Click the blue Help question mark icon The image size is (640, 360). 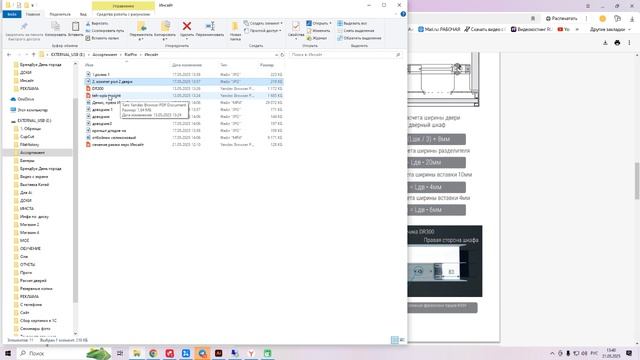[x=403, y=14]
